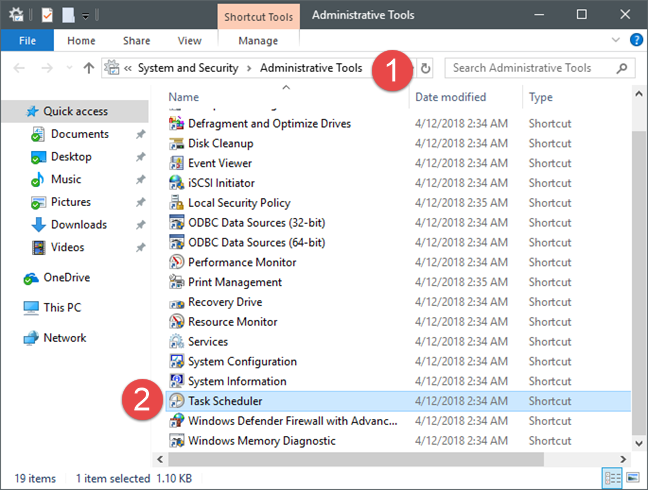Click the Properties icon in quick access toolbar
The image size is (648, 490).
click(x=47, y=16)
